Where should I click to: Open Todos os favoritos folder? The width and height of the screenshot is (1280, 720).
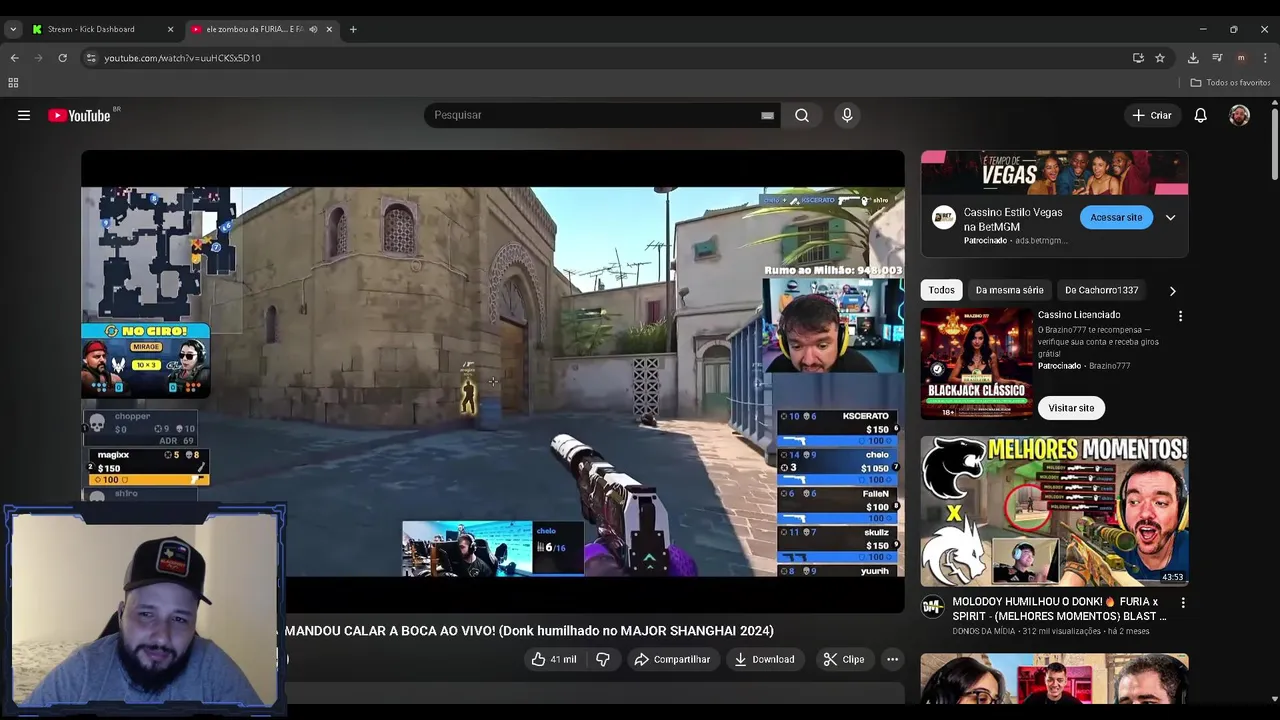tap(1230, 83)
